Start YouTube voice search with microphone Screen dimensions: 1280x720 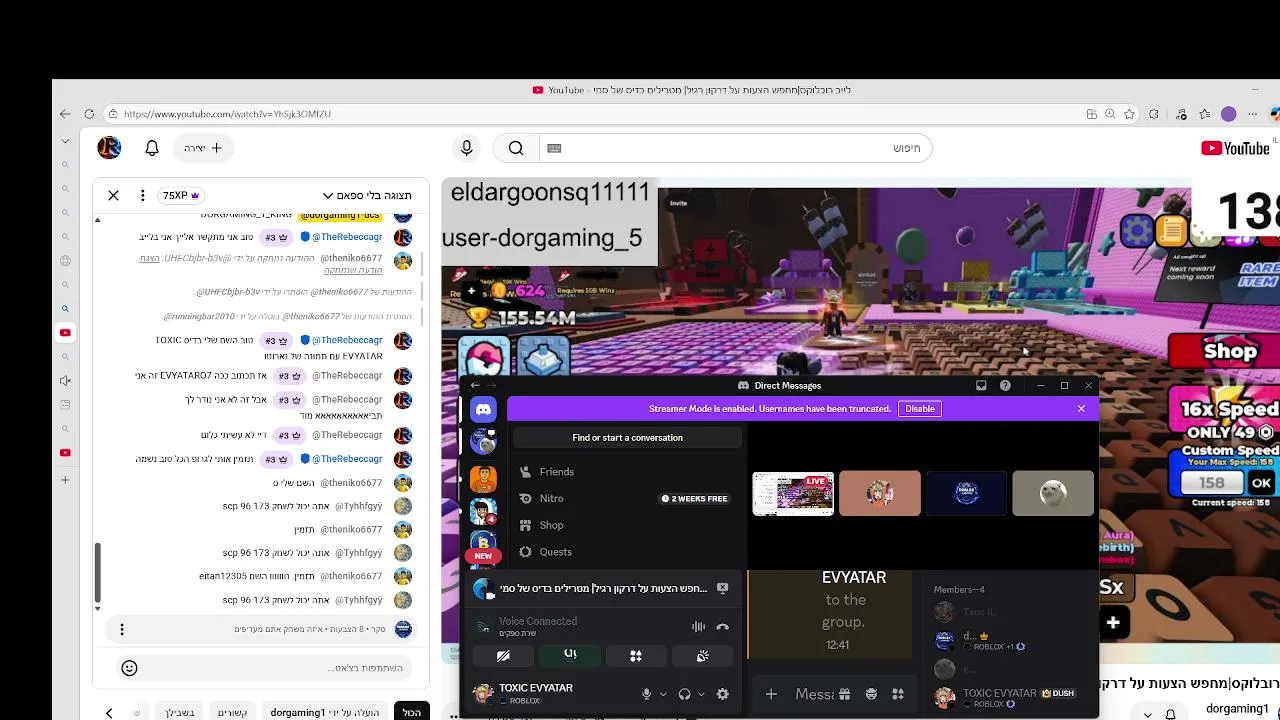(x=466, y=148)
